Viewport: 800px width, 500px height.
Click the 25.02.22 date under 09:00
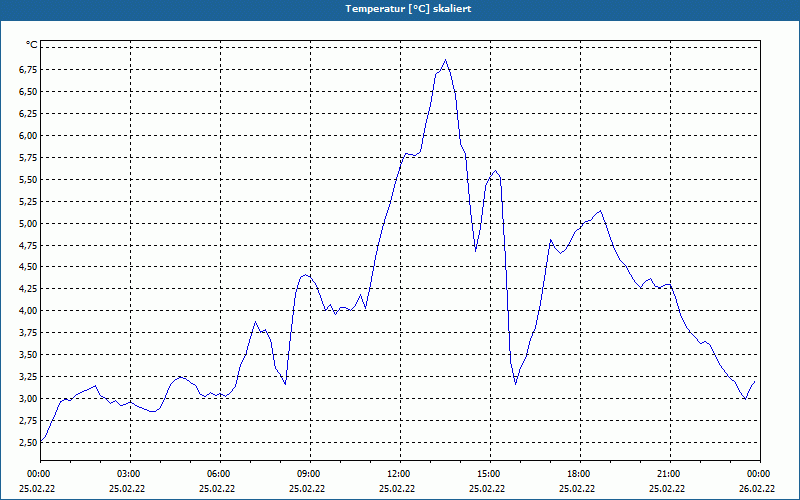pyautogui.click(x=307, y=488)
